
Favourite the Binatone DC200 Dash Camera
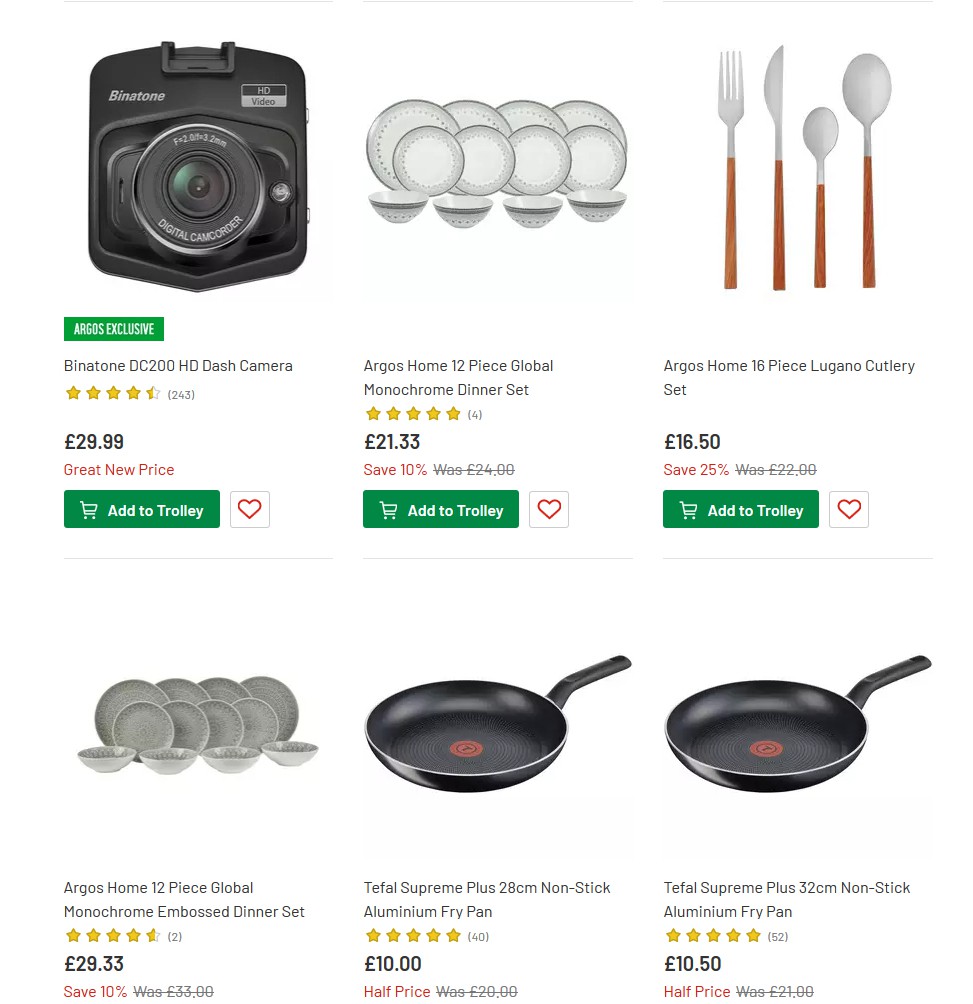click(249, 509)
